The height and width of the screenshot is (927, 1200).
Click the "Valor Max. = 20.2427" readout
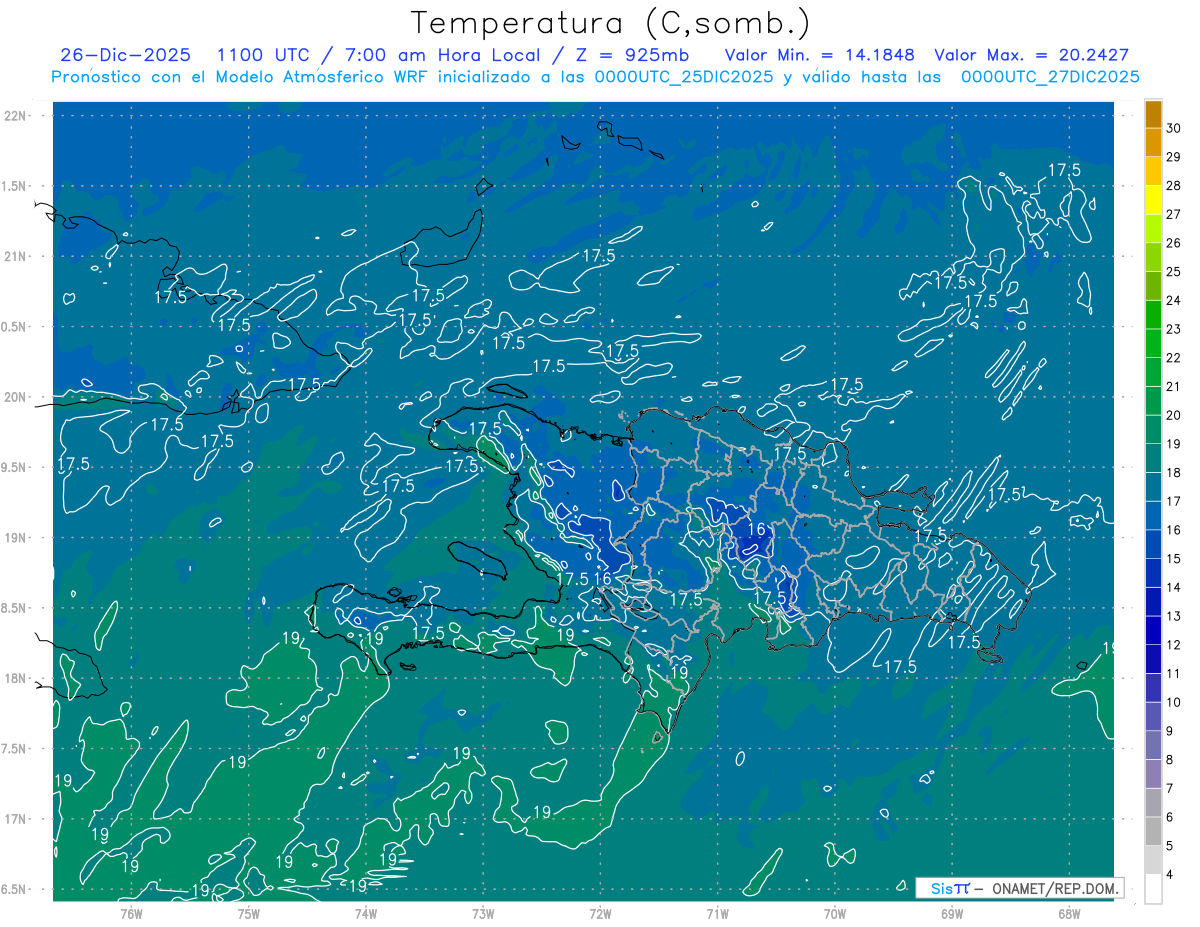[x=1032, y=55]
